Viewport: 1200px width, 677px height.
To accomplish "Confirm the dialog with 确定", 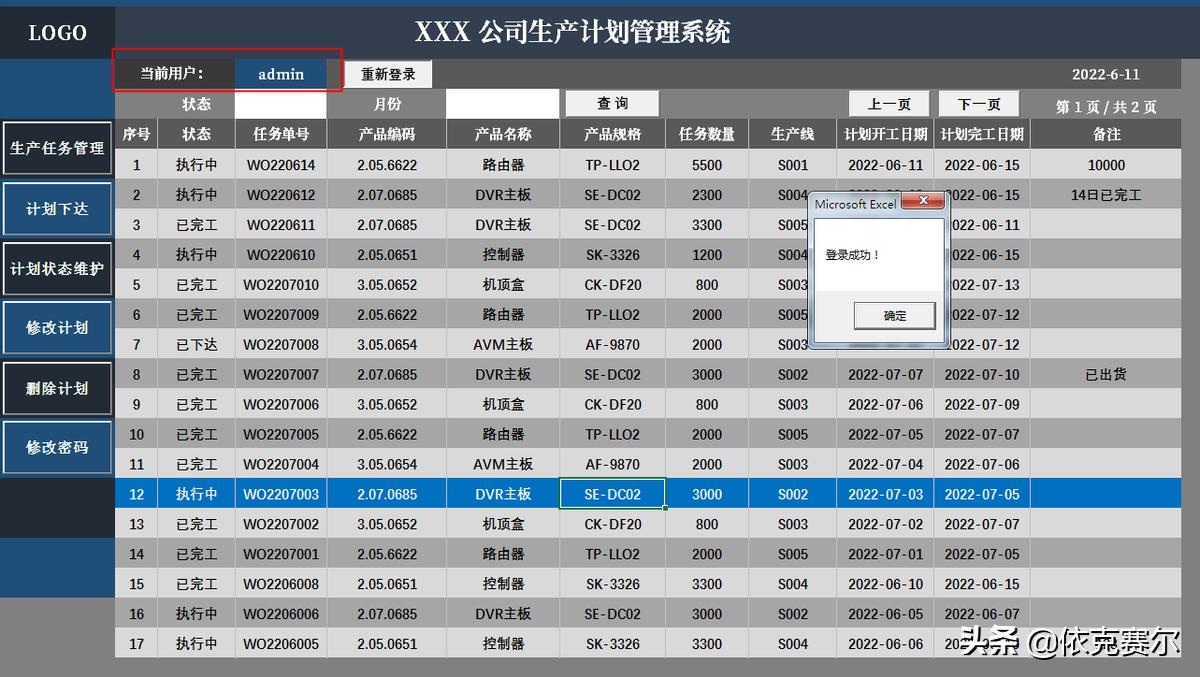I will tap(893, 315).
